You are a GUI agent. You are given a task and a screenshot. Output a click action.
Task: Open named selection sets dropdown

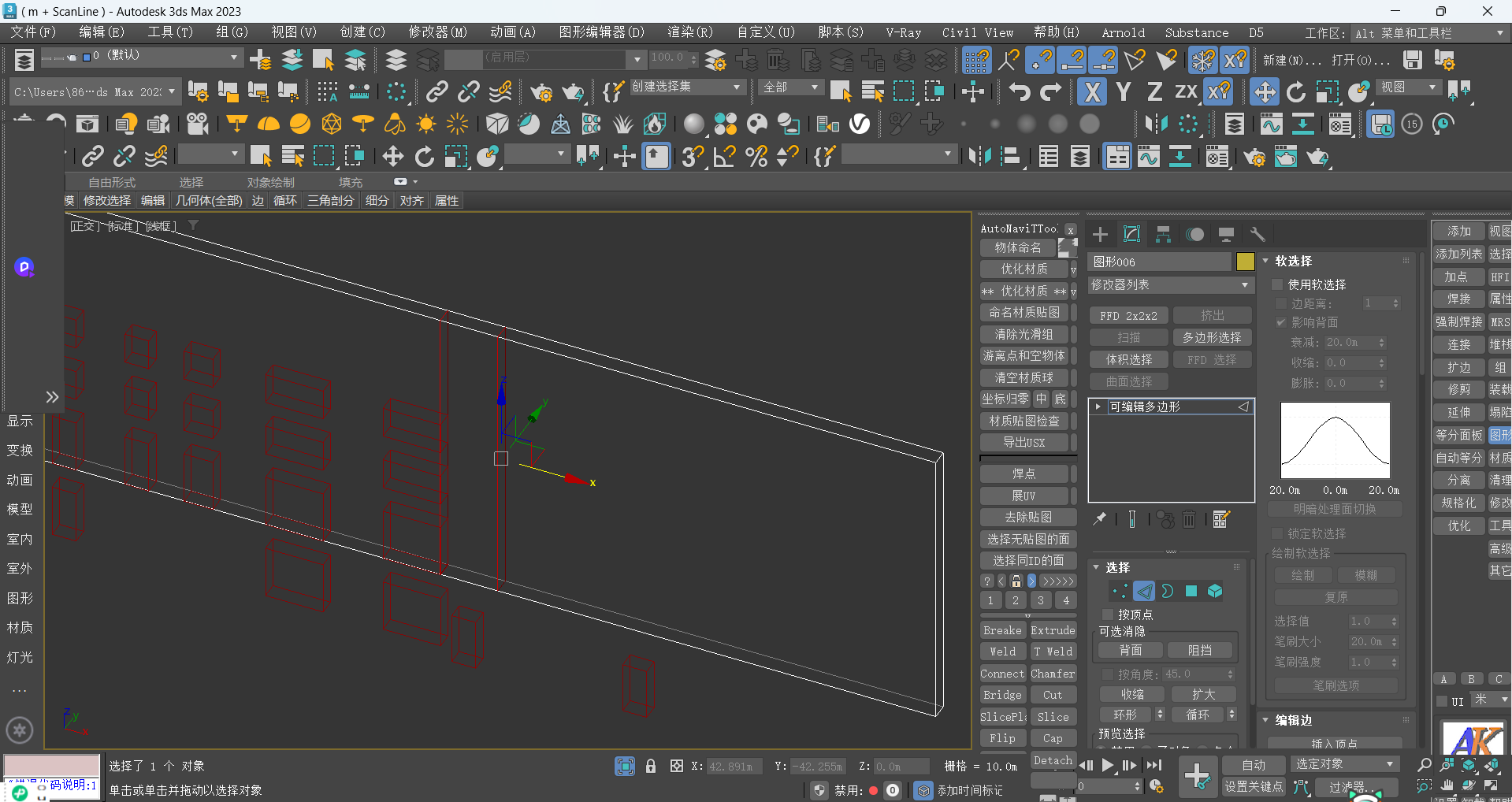[686, 87]
